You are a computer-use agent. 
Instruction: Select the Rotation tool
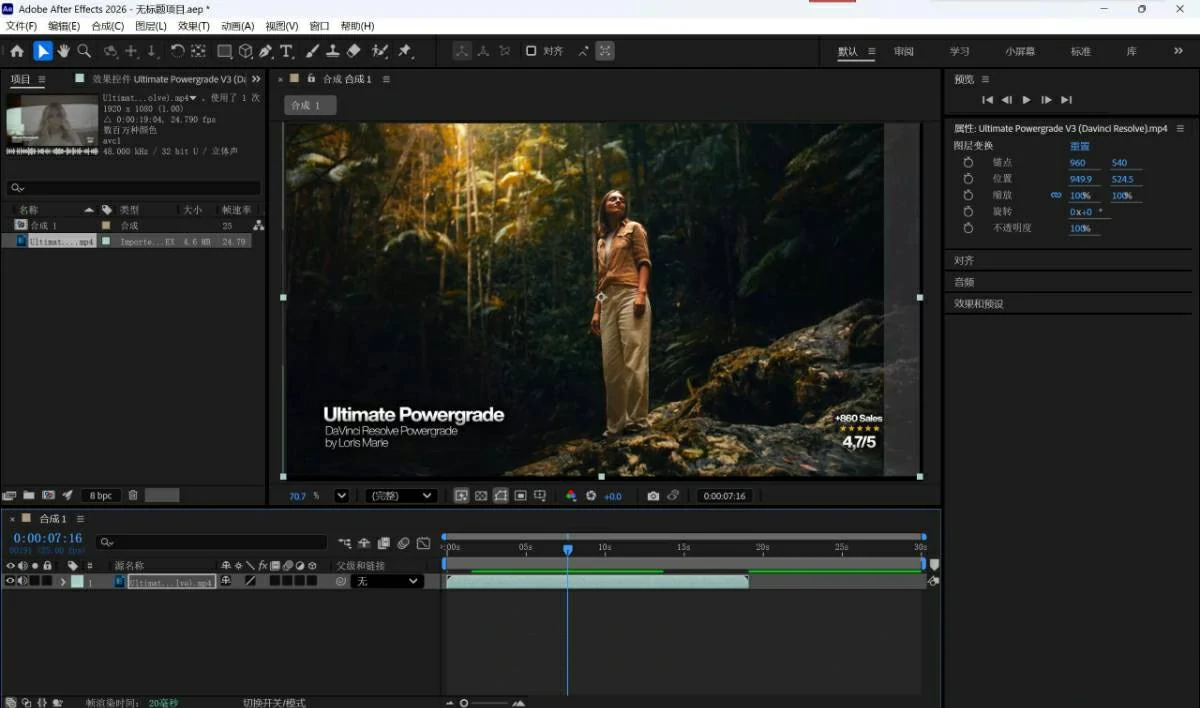(177, 51)
